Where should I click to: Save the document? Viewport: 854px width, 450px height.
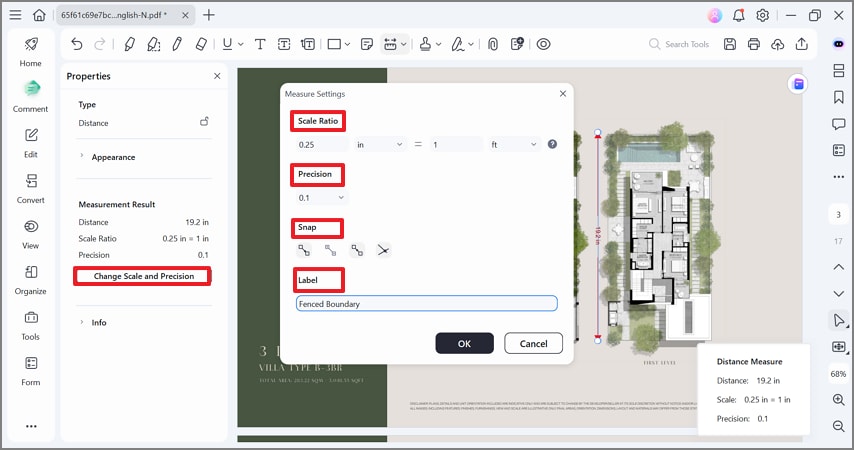click(730, 44)
